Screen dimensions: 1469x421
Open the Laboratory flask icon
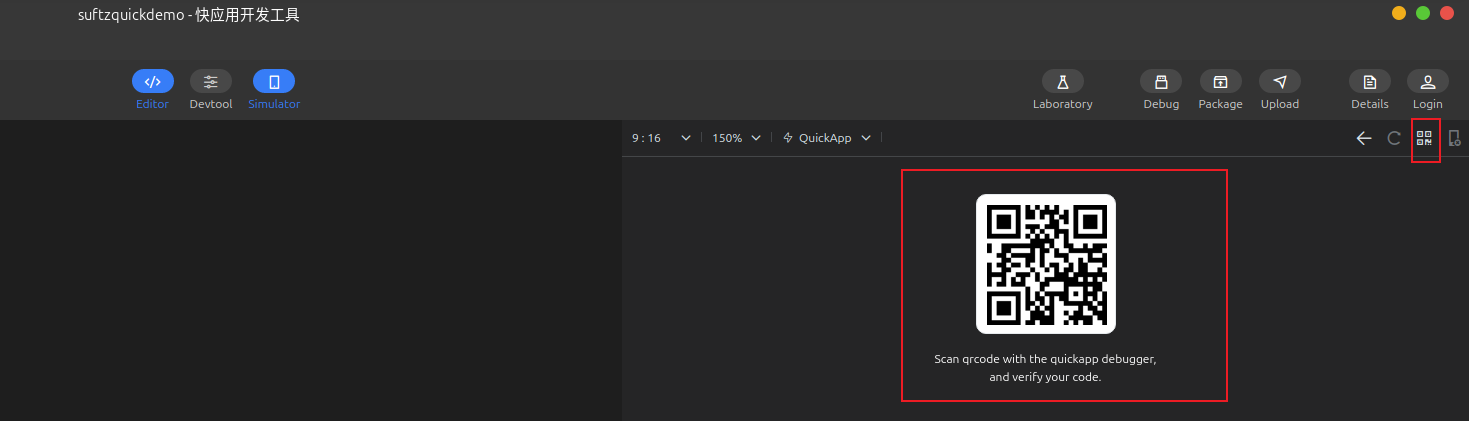(x=1062, y=82)
